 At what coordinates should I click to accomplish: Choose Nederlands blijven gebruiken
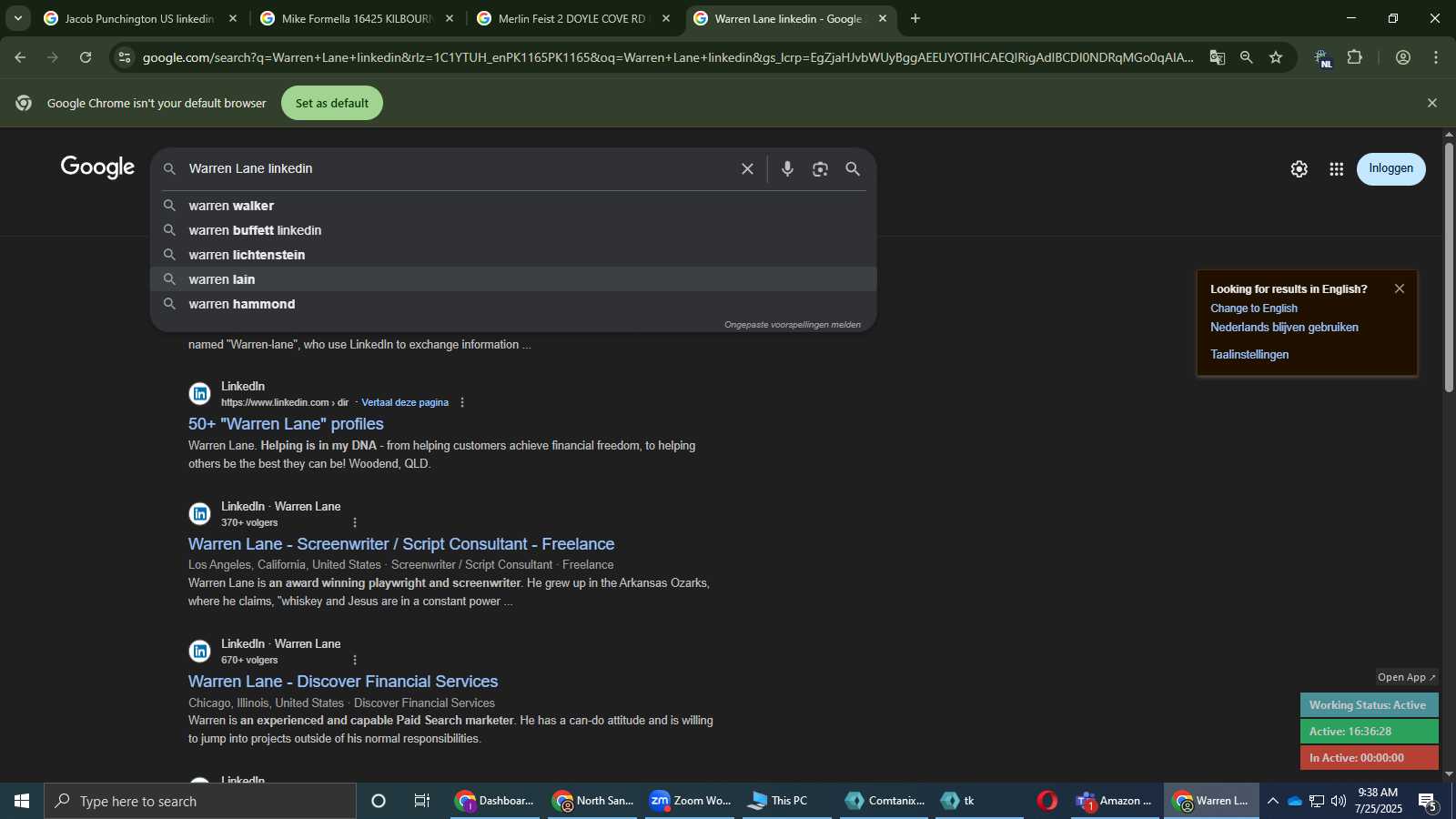(x=1284, y=328)
